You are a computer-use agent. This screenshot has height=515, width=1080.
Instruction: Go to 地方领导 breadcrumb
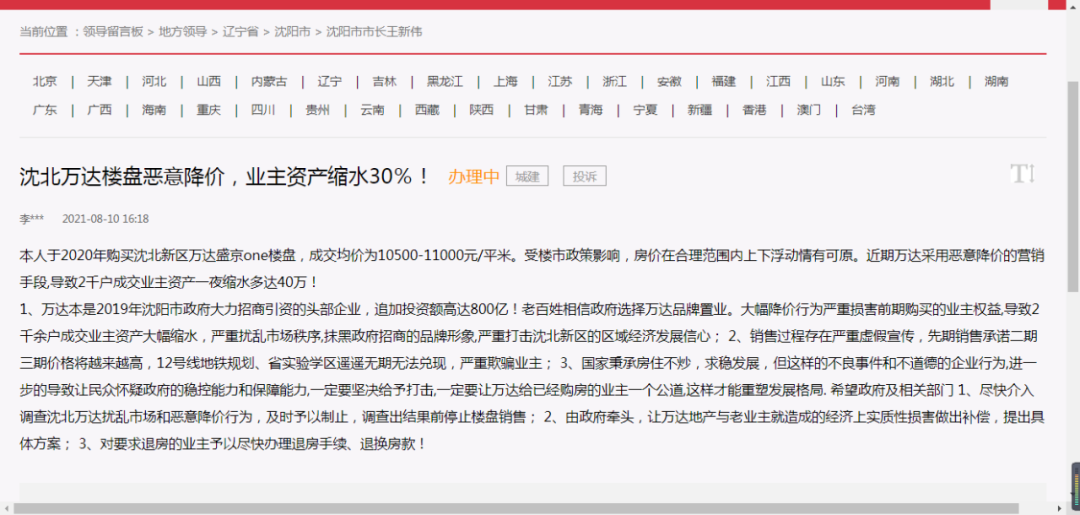click(183, 32)
